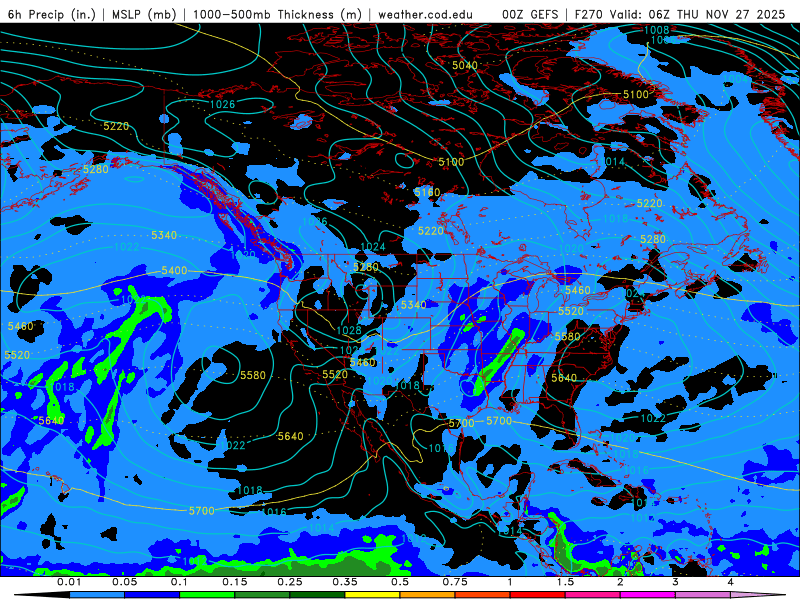Screen dimensions: 800x600
Task: Pick the darkest green 0.25–0.35 legend swatch
Action: click(x=317, y=595)
